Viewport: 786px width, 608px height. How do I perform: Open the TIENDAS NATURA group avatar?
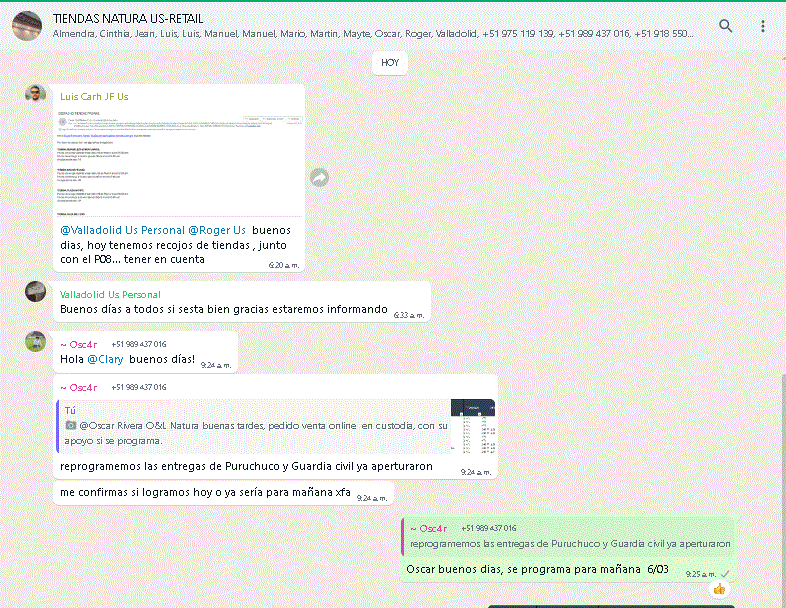click(27, 26)
